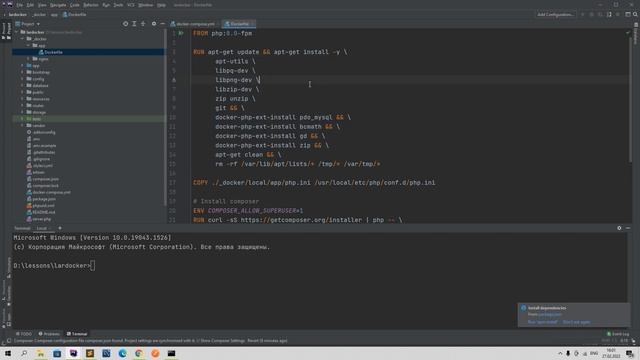Screen dimensions: 640x360
Task: Select docker-compose.yml in project tree
Action: [x=51, y=192]
